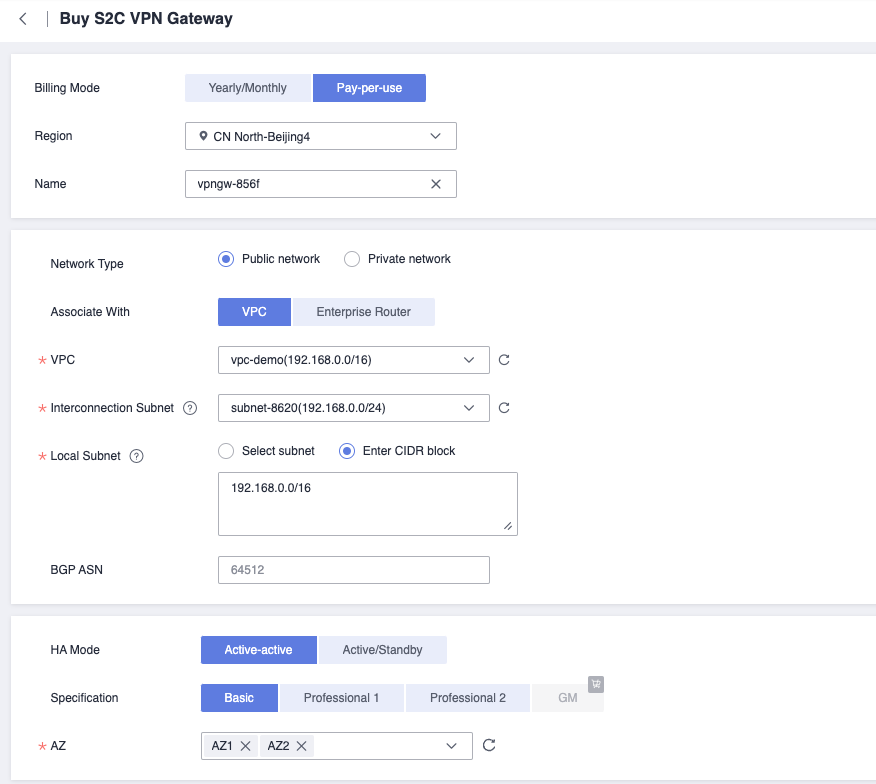The height and width of the screenshot is (784, 876).
Task: Open the Interconnection Subnet help tooltip
Action: [x=190, y=408]
